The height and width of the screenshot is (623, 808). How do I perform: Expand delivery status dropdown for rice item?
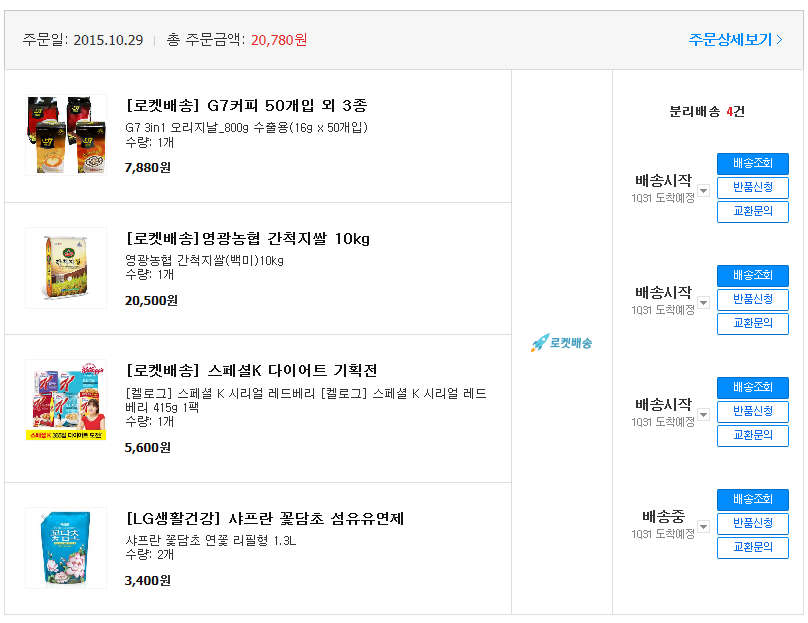coord(703,303)
